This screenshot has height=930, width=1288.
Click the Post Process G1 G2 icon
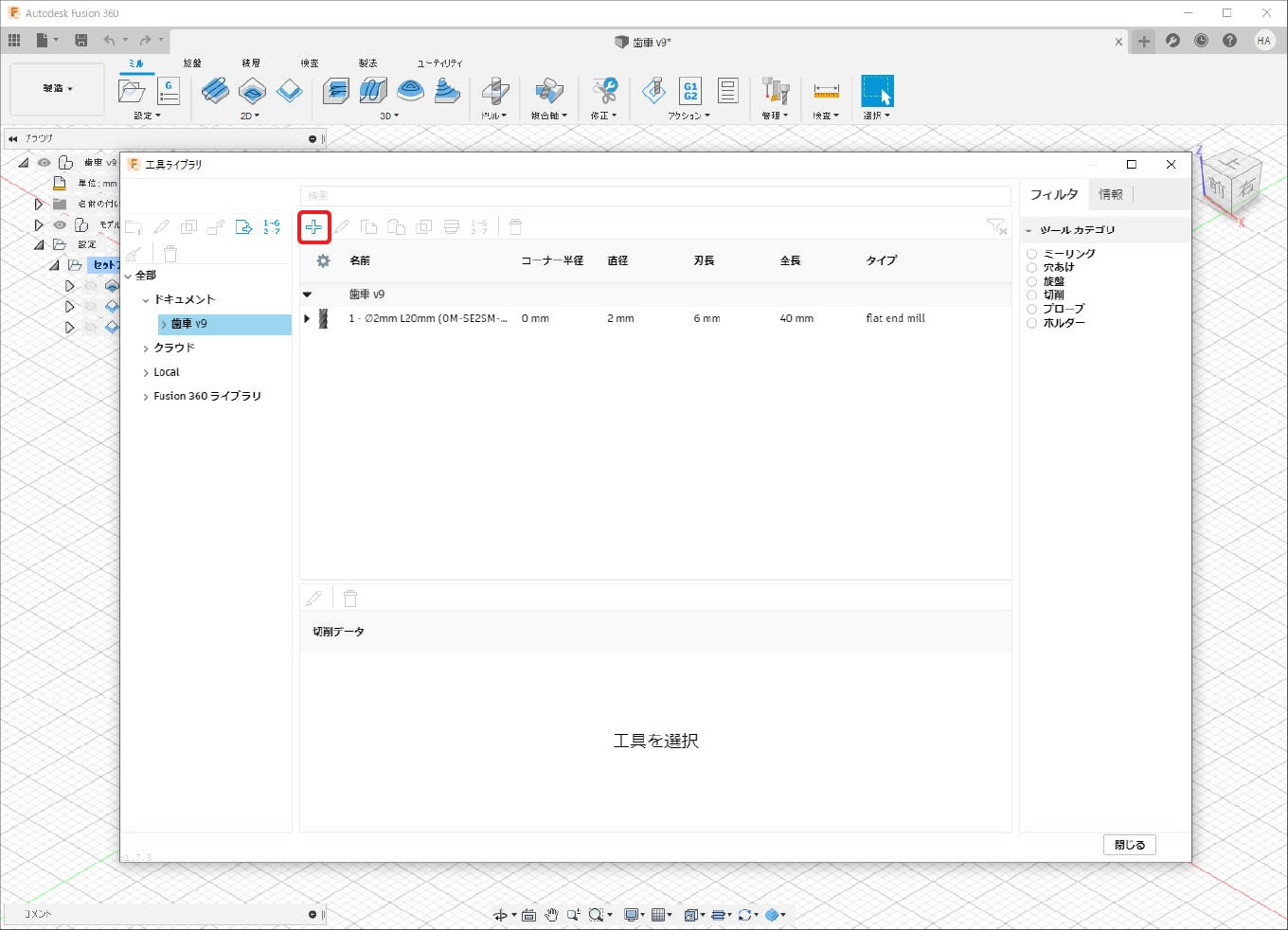pyautogui.click(x=690, y=91)
